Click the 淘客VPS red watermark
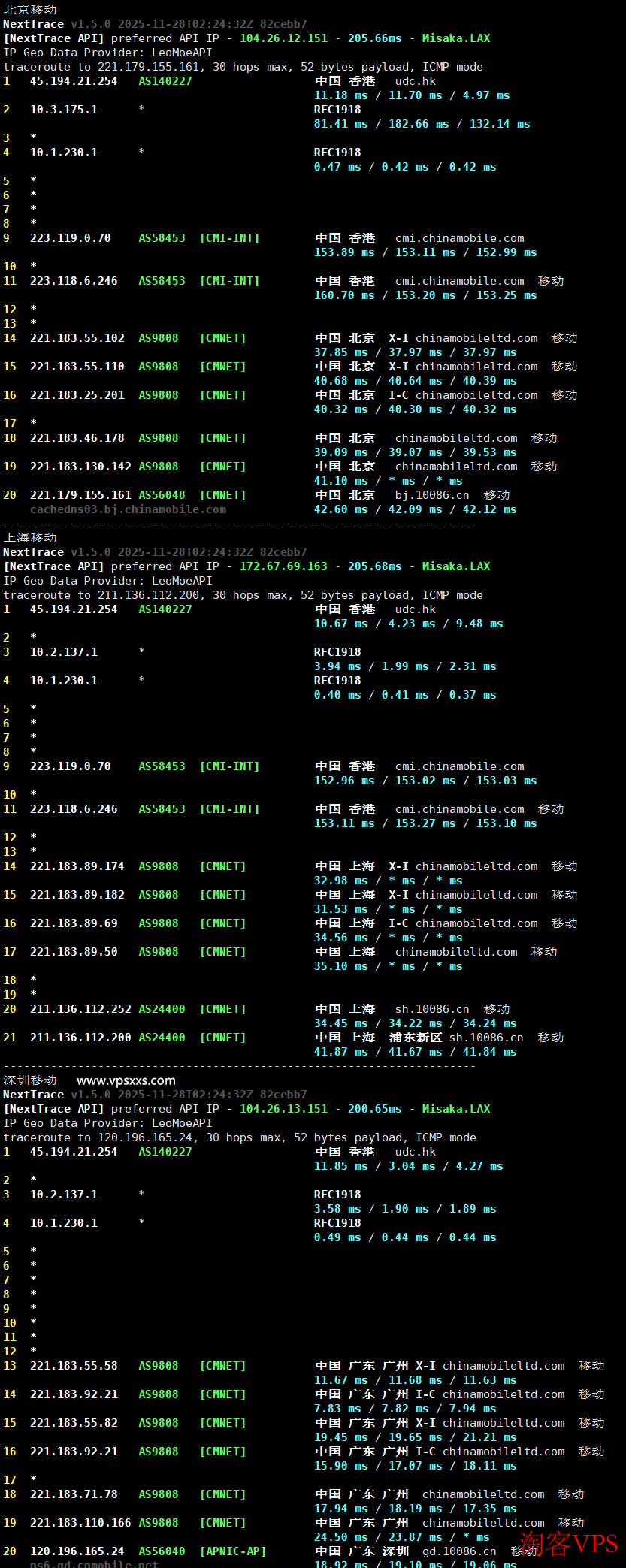 pyautogui.click(x=567, y=1544)
